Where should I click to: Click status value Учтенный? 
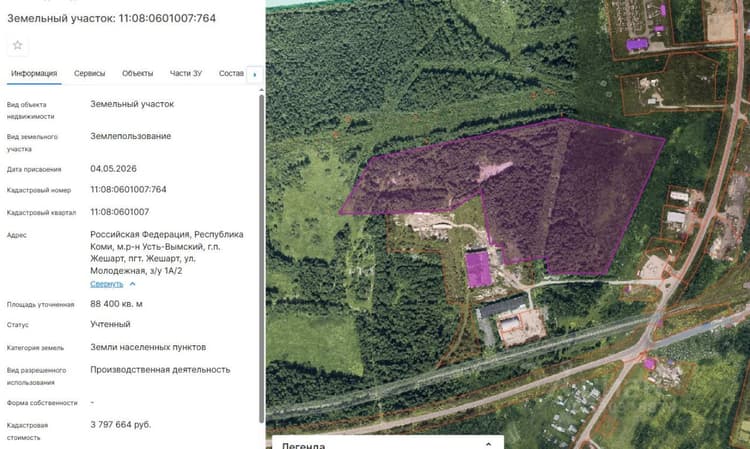(x=110, y=324)
